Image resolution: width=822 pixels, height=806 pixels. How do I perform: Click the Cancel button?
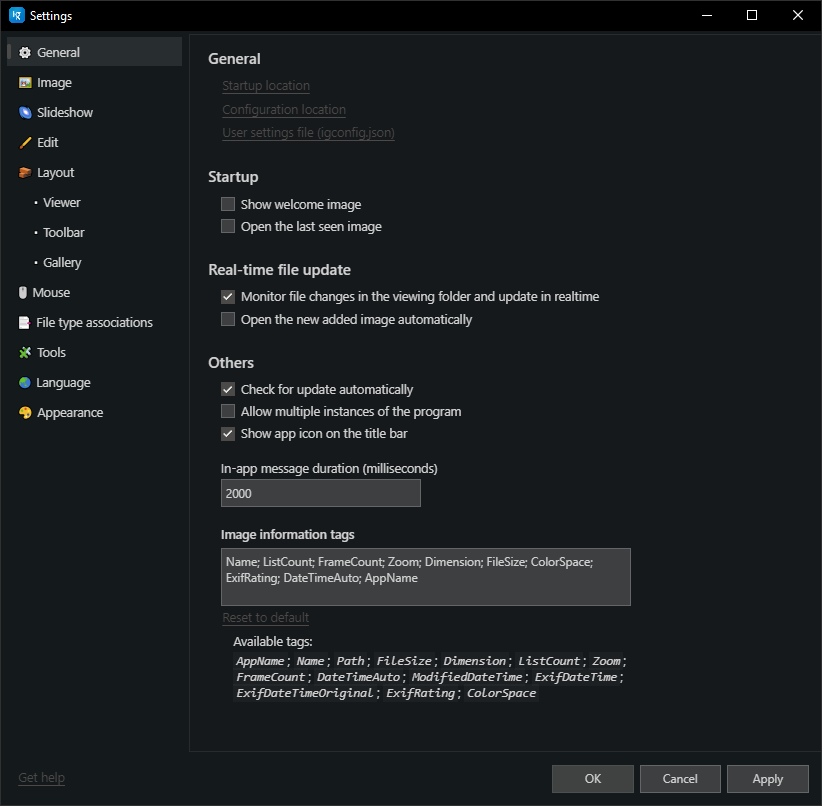680,779
